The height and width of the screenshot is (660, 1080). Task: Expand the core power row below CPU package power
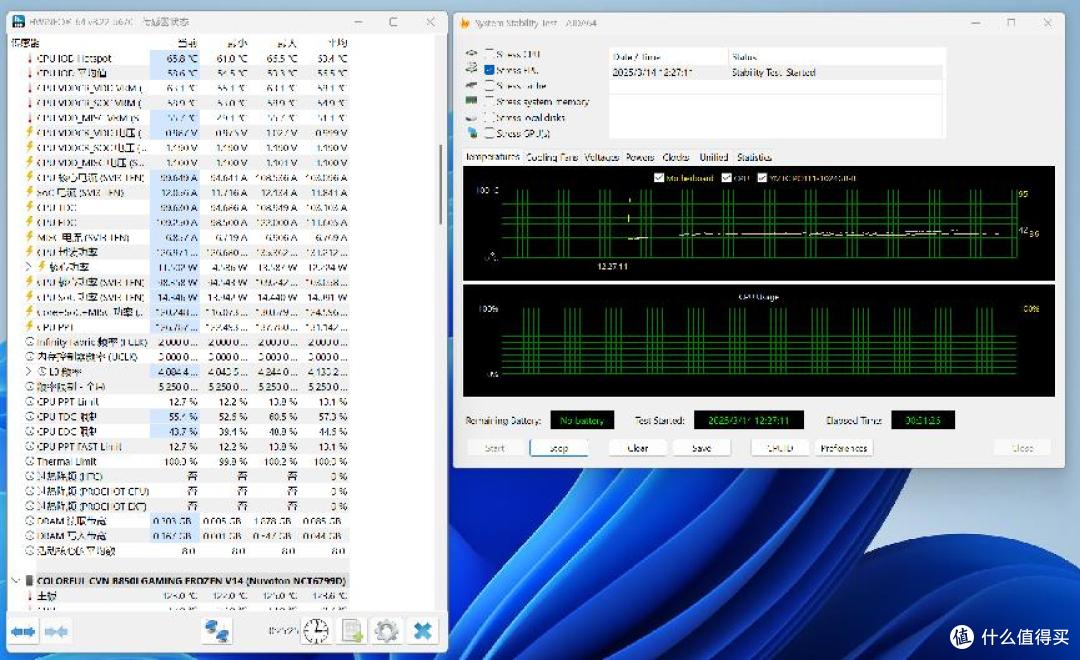pyautogui.click(x=28, y=267)
